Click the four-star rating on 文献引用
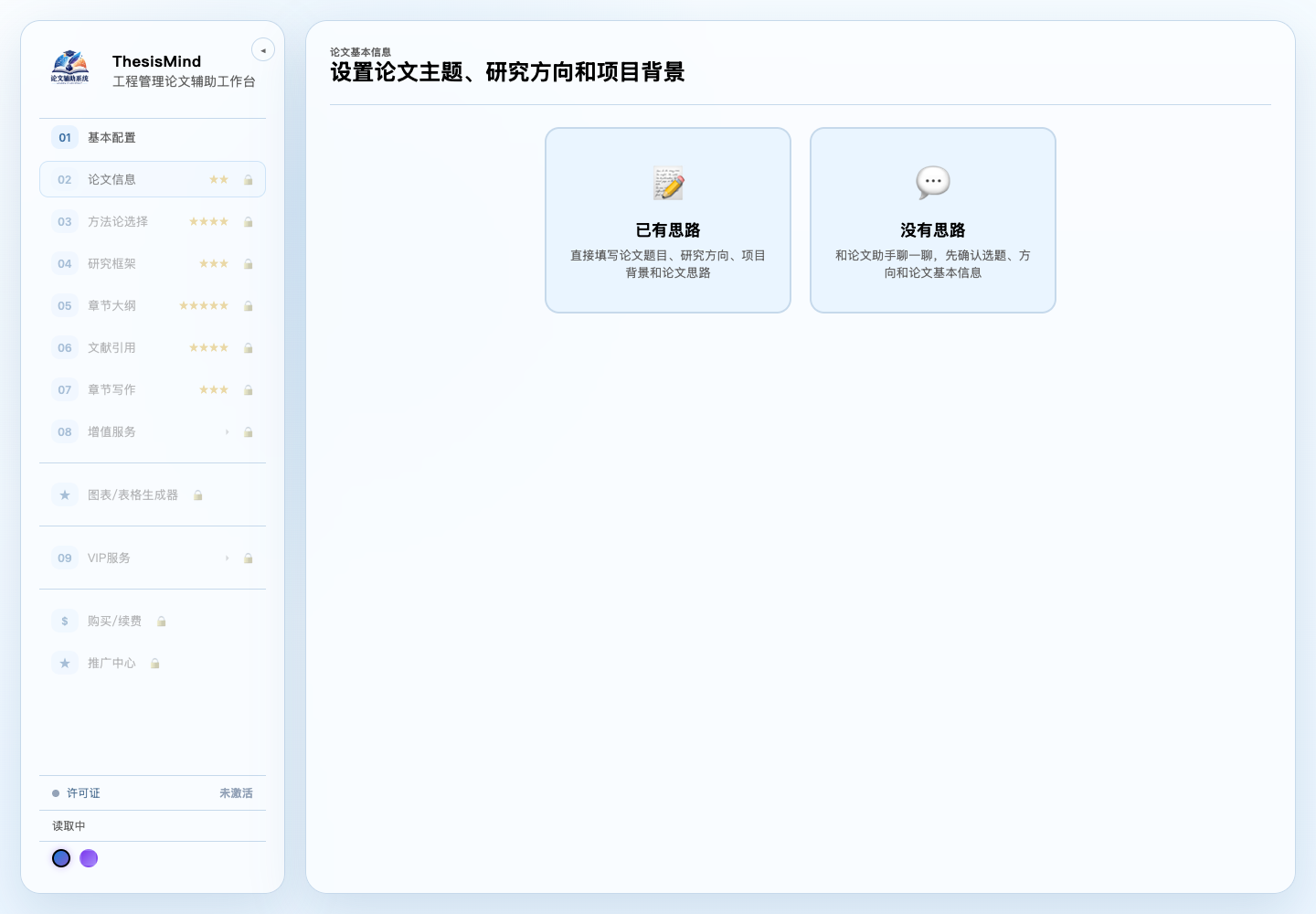1316x914 pixels. [x=208, y=347]
